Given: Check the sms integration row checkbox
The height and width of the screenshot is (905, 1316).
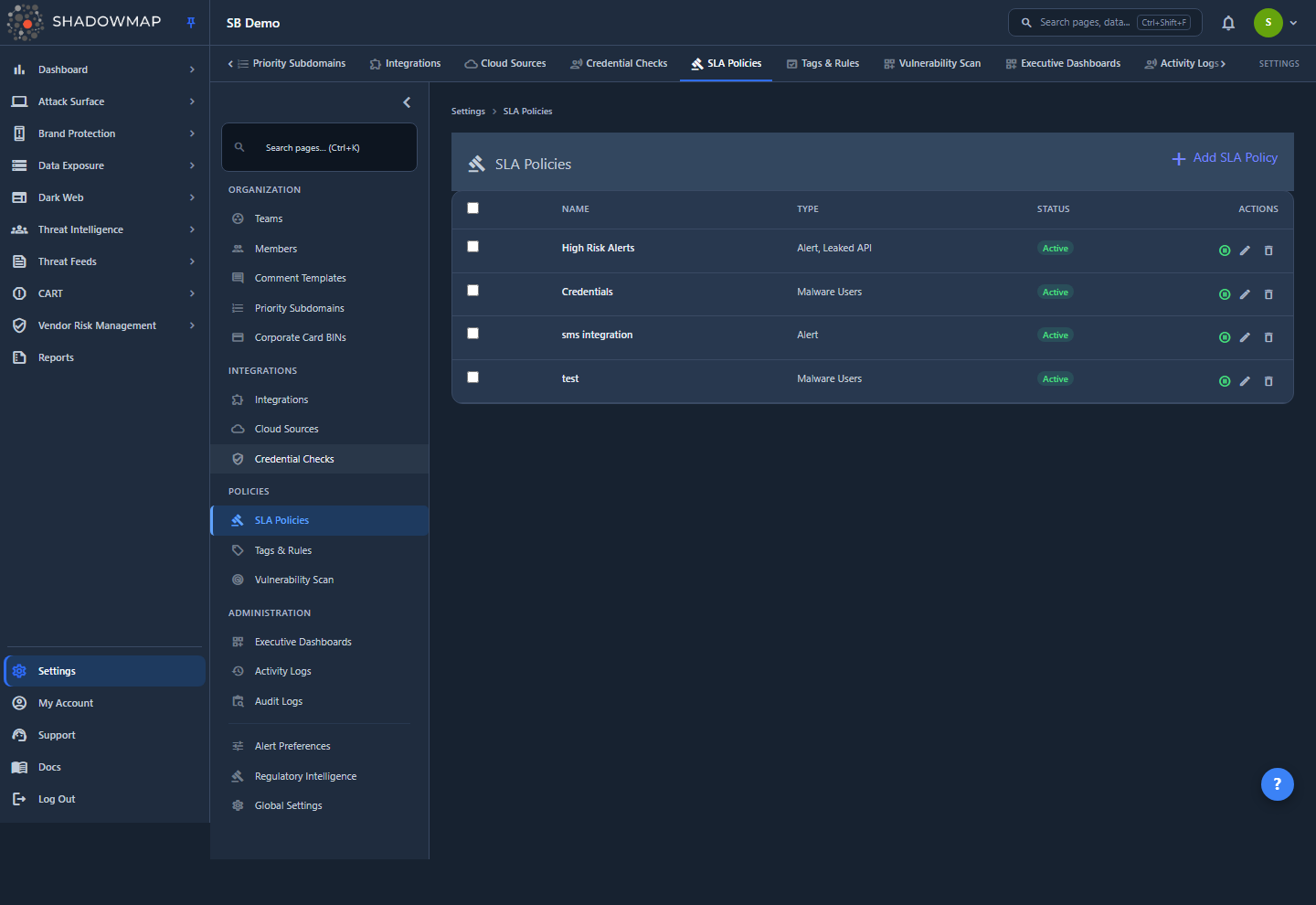Looking at the screenshot, I should (x=472, y=333).
